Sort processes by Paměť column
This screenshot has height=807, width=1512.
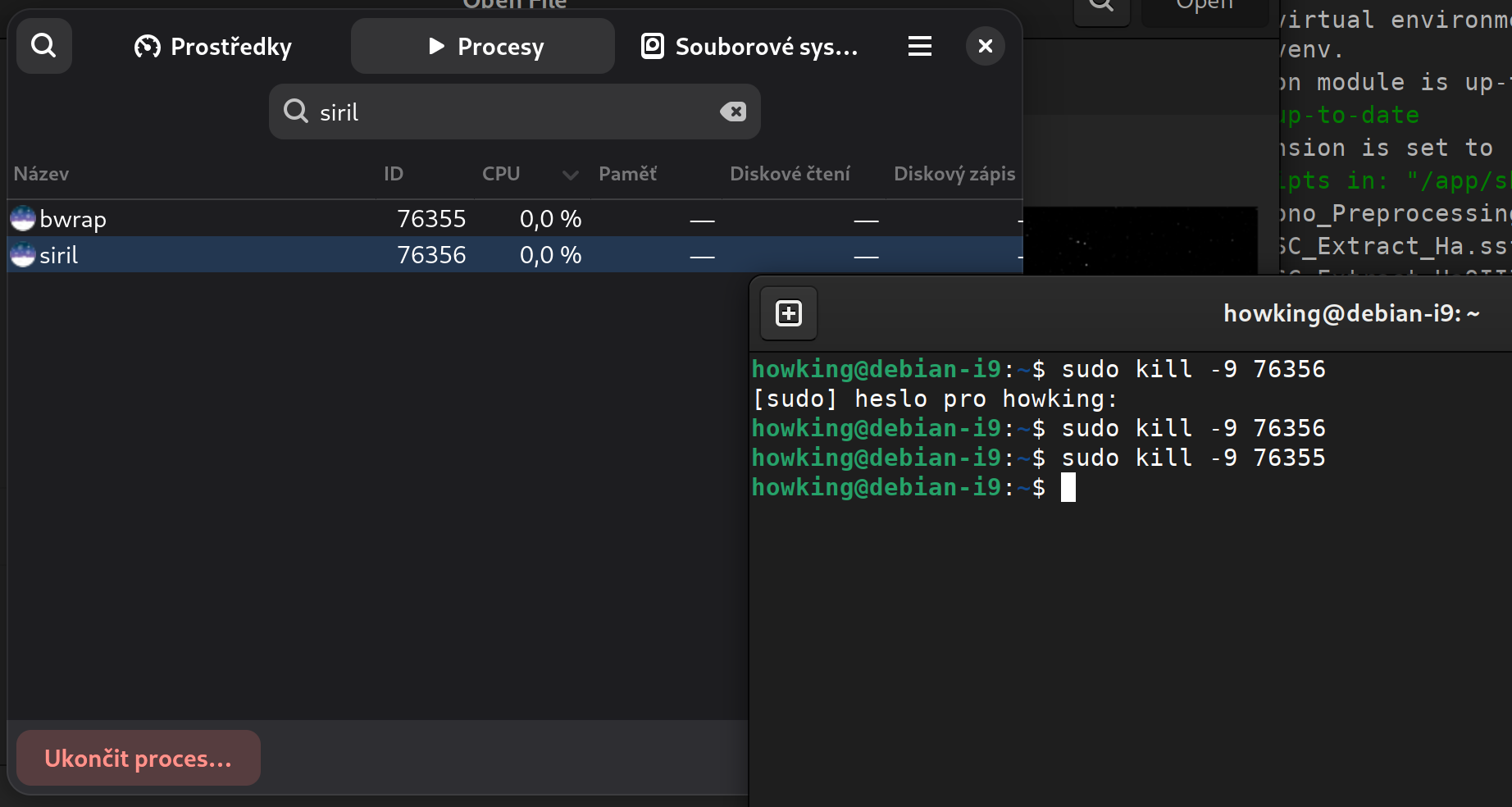[627, 174]
